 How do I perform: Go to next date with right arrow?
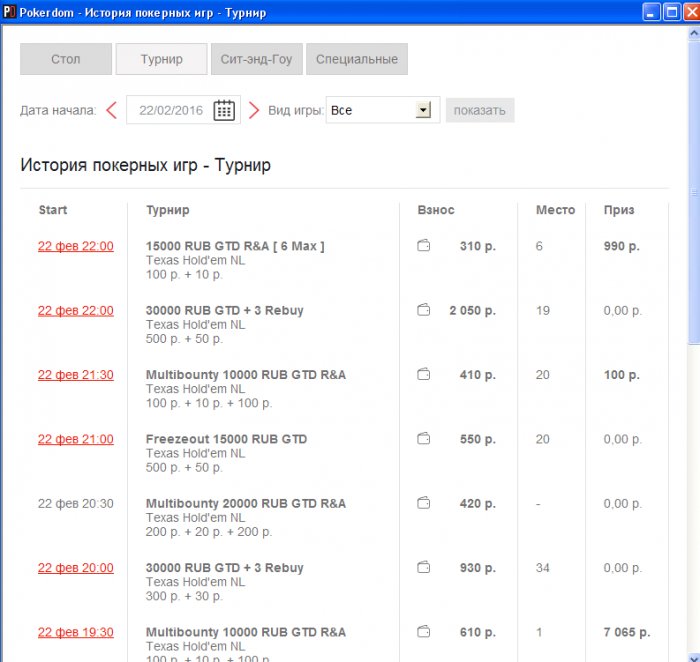[x=254, y=110]
